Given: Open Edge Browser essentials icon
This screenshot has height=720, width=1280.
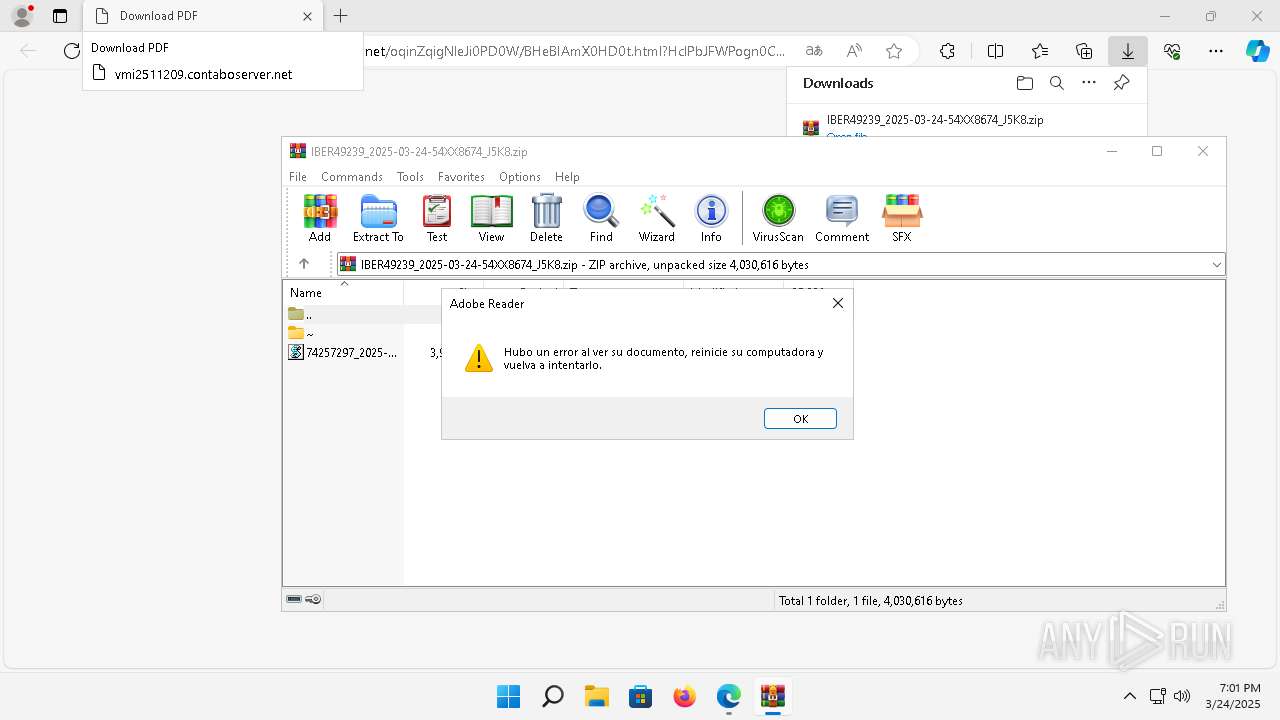Looking at the screenshot, I should click(1172, 51).
